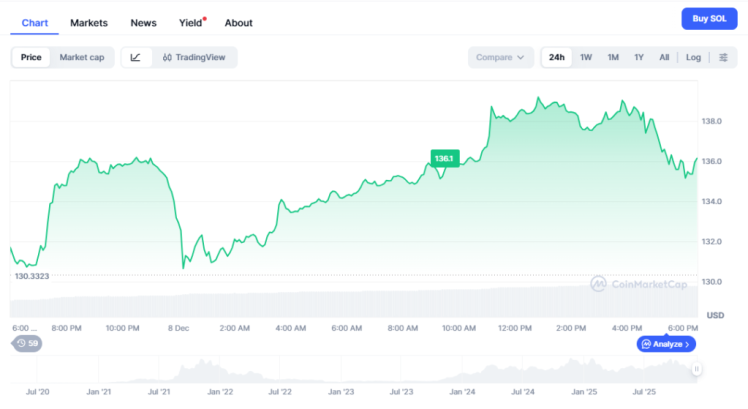Go to the Yield tab
The image size is (748, 409).
[x=189, y=23]
